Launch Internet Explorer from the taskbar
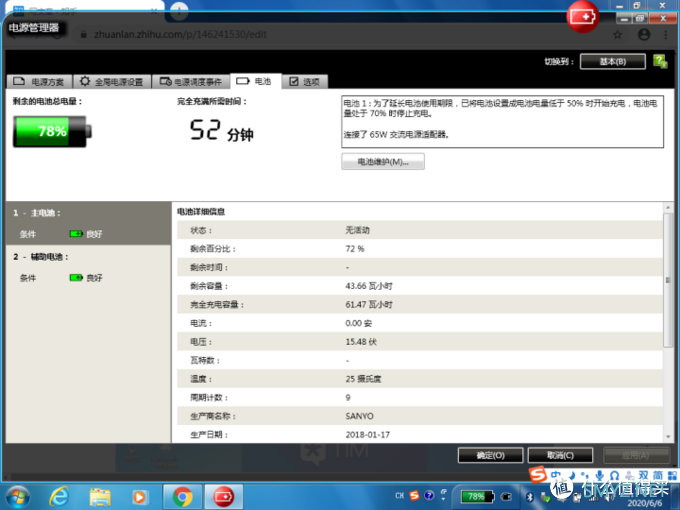This screenshot has width=680, height=510. point(59,497)
